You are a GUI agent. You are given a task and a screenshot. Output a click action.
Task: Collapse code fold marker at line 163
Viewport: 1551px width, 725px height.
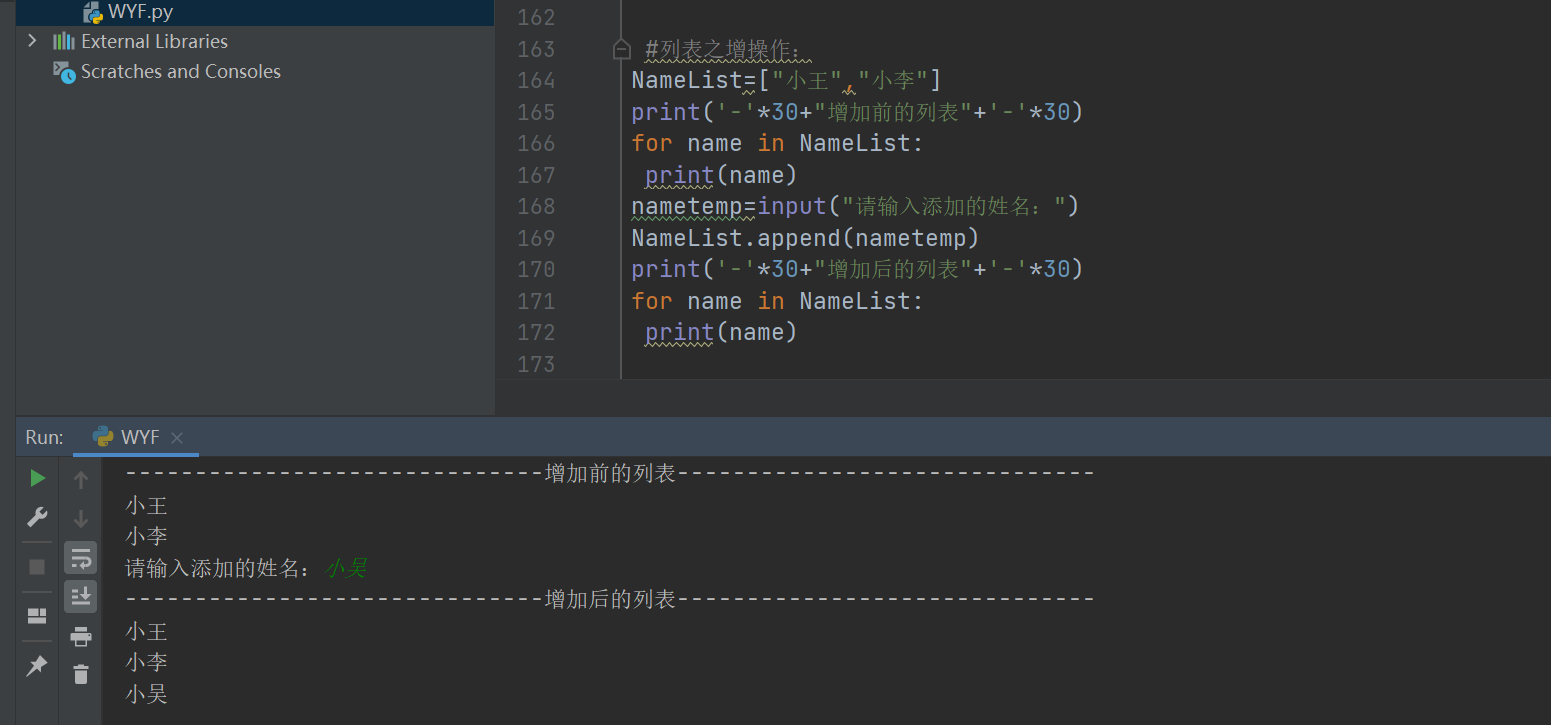click(621, 48)
